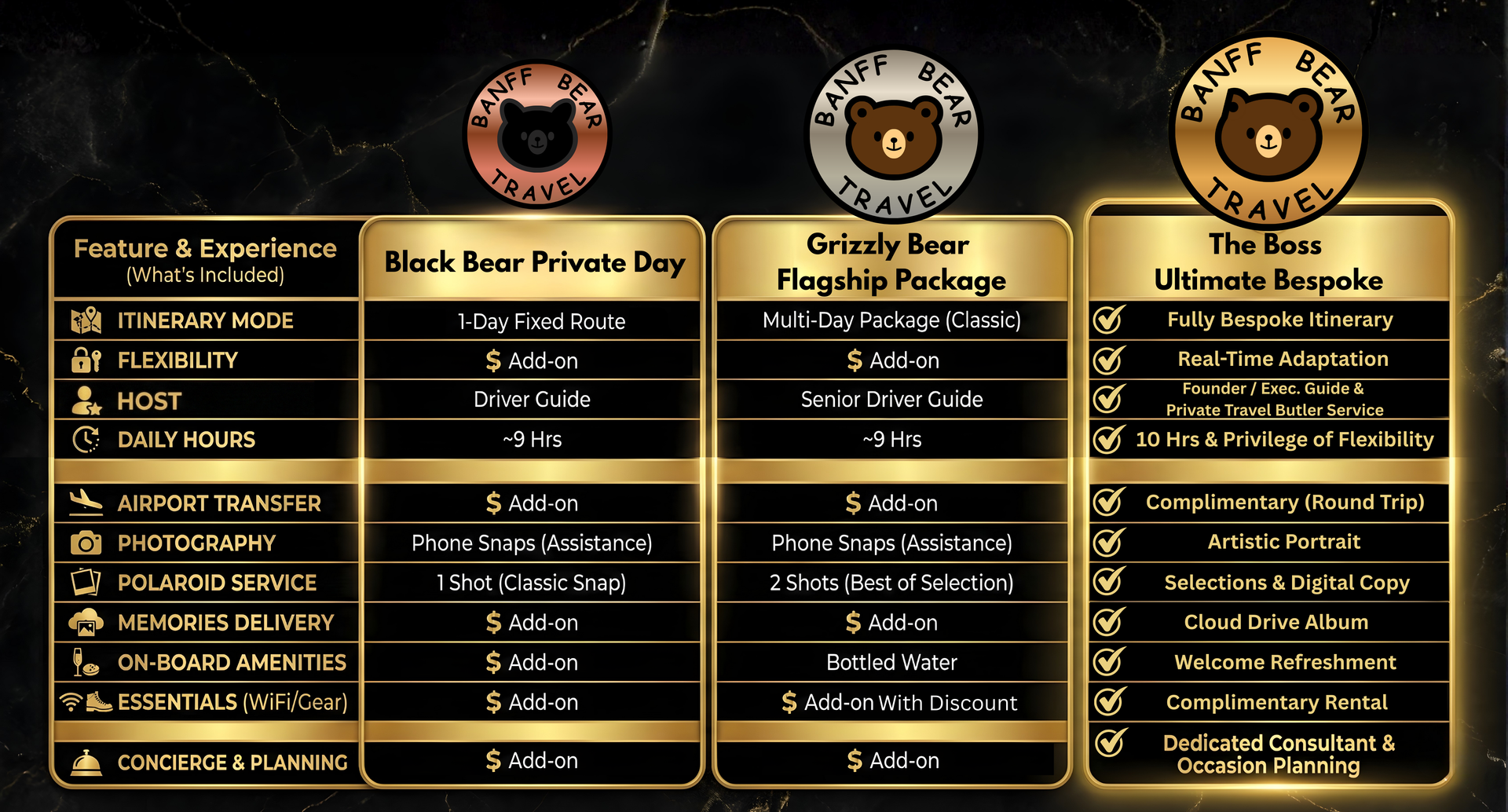Click the clock icon beside Daily Hours

click(x=86, y=439)
